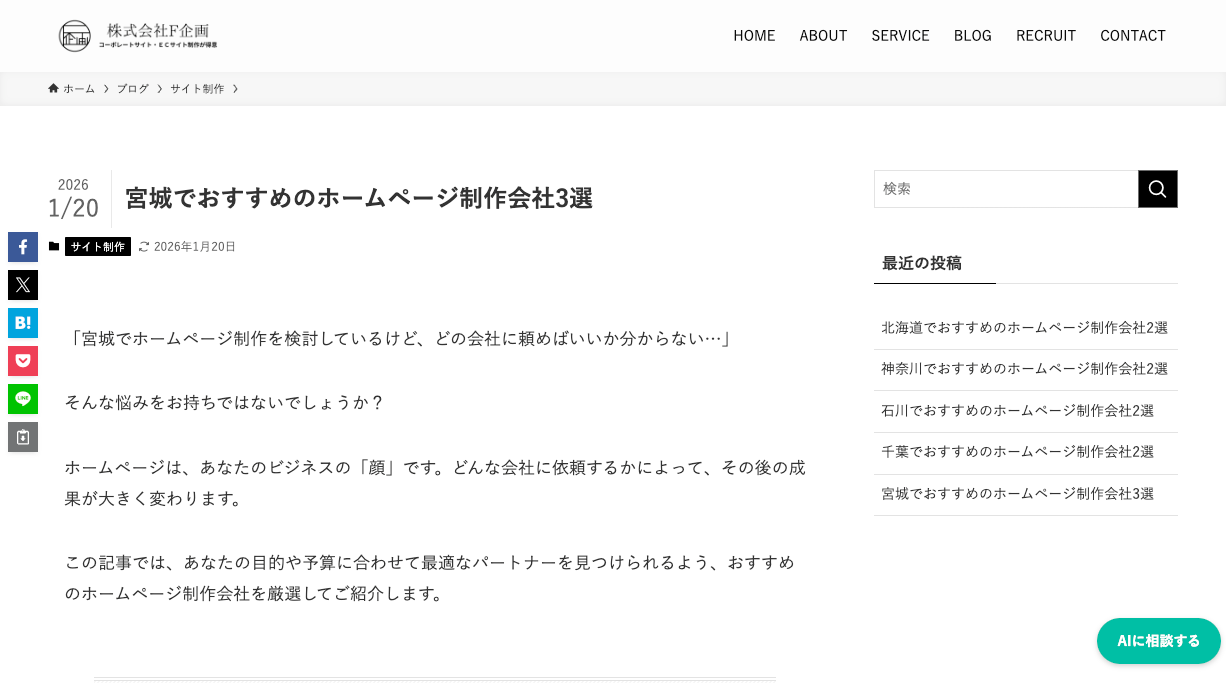Open the CONTACT page

point(1132,36)
